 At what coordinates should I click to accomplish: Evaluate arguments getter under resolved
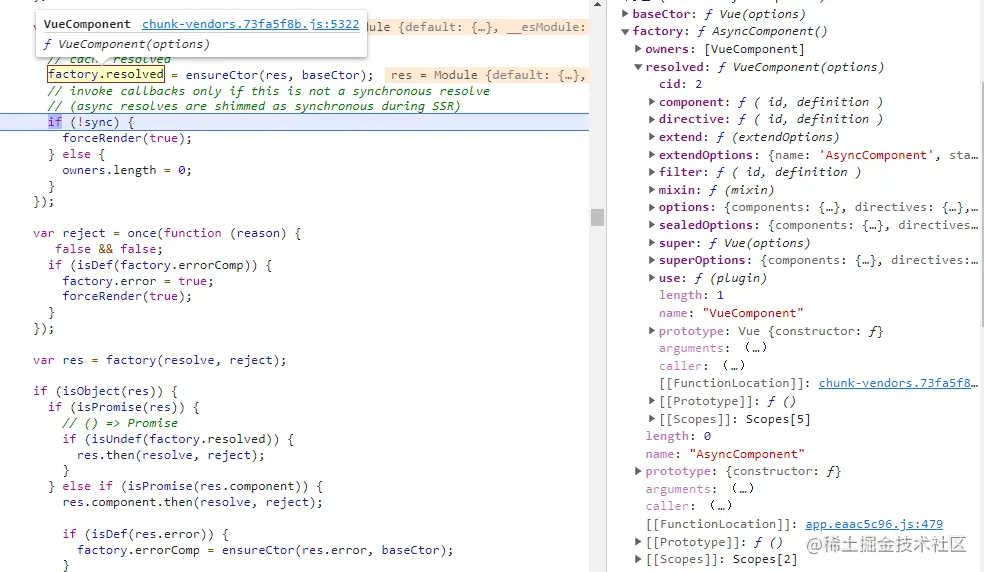point(756,348)
